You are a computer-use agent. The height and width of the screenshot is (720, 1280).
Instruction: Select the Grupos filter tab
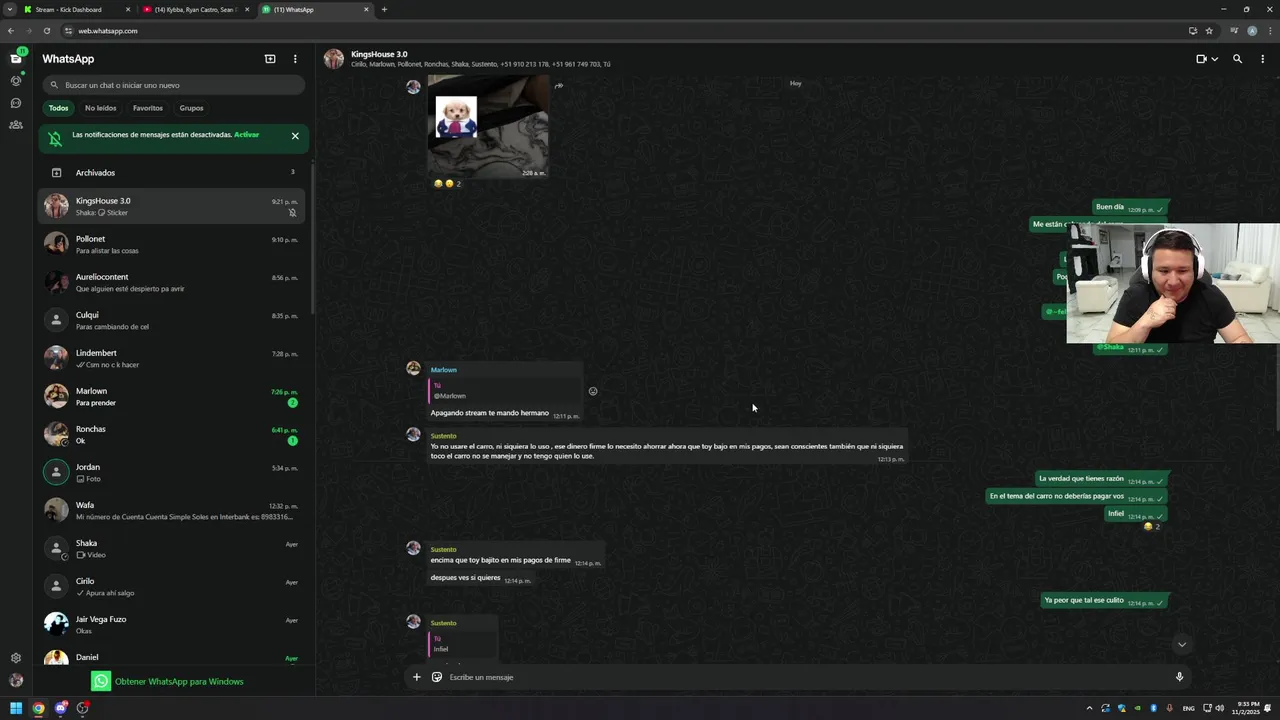[191, 108]
